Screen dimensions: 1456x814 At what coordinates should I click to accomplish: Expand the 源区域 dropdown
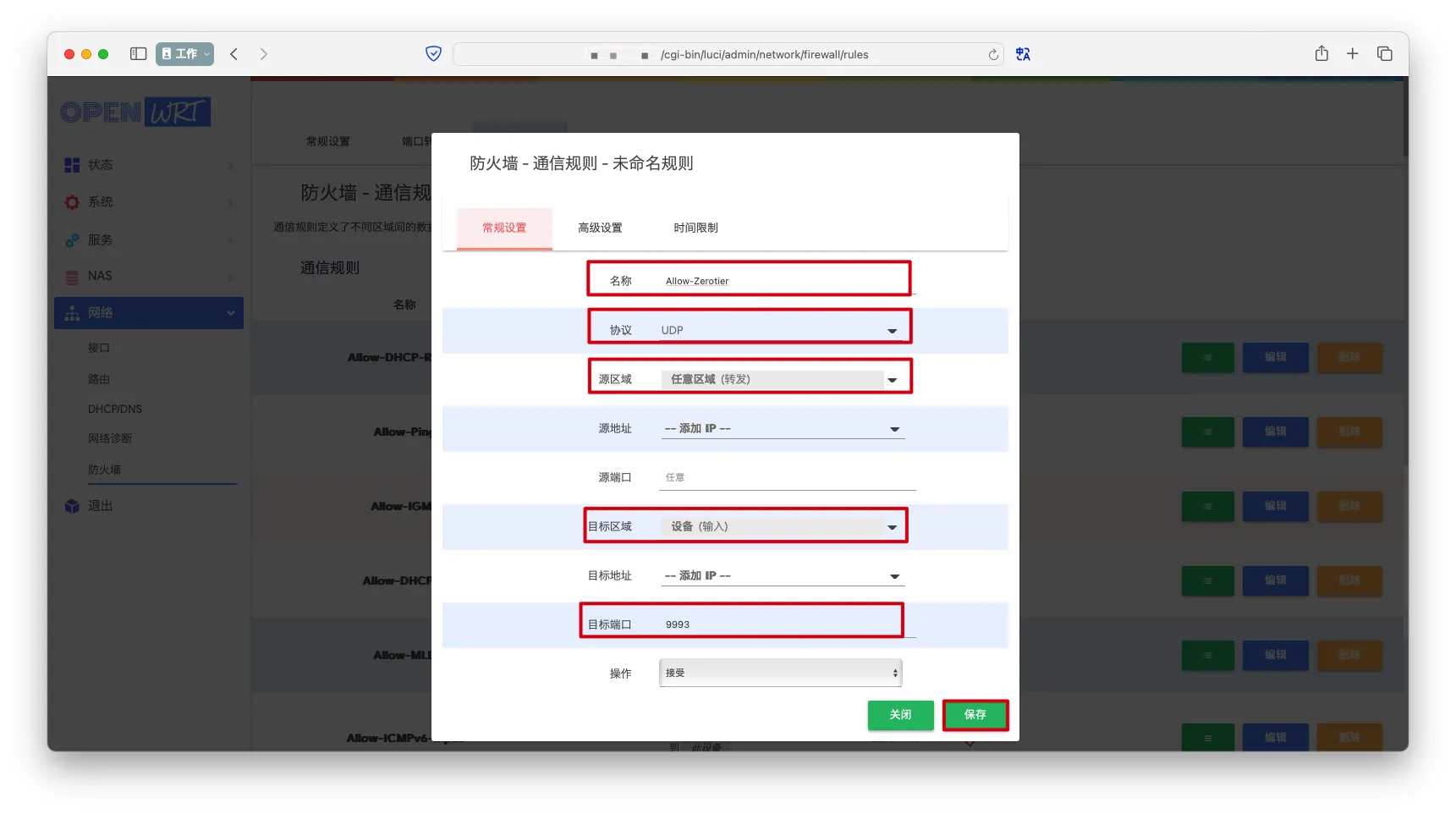pos(778,379)
